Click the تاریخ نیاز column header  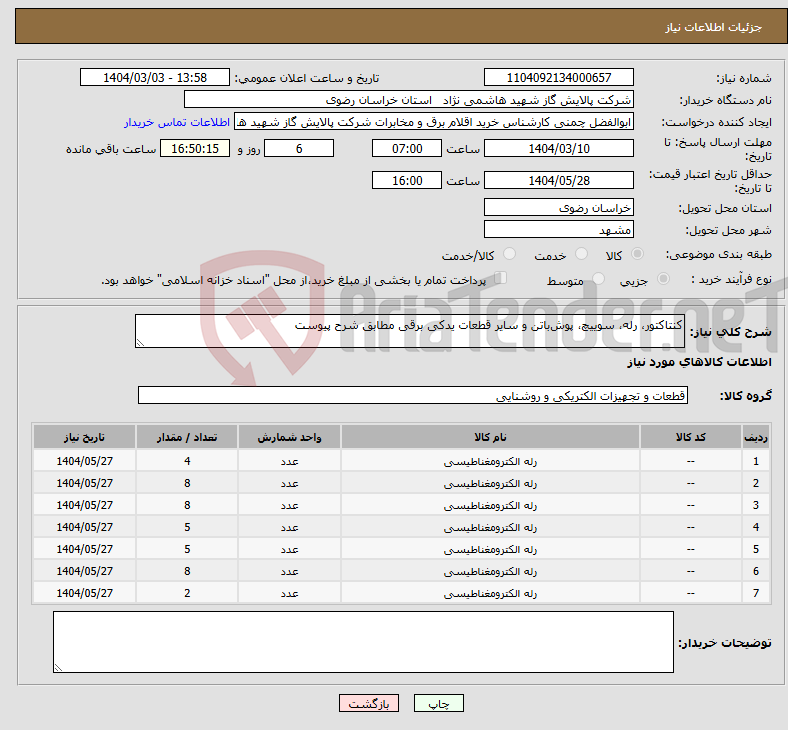(85, 438)
